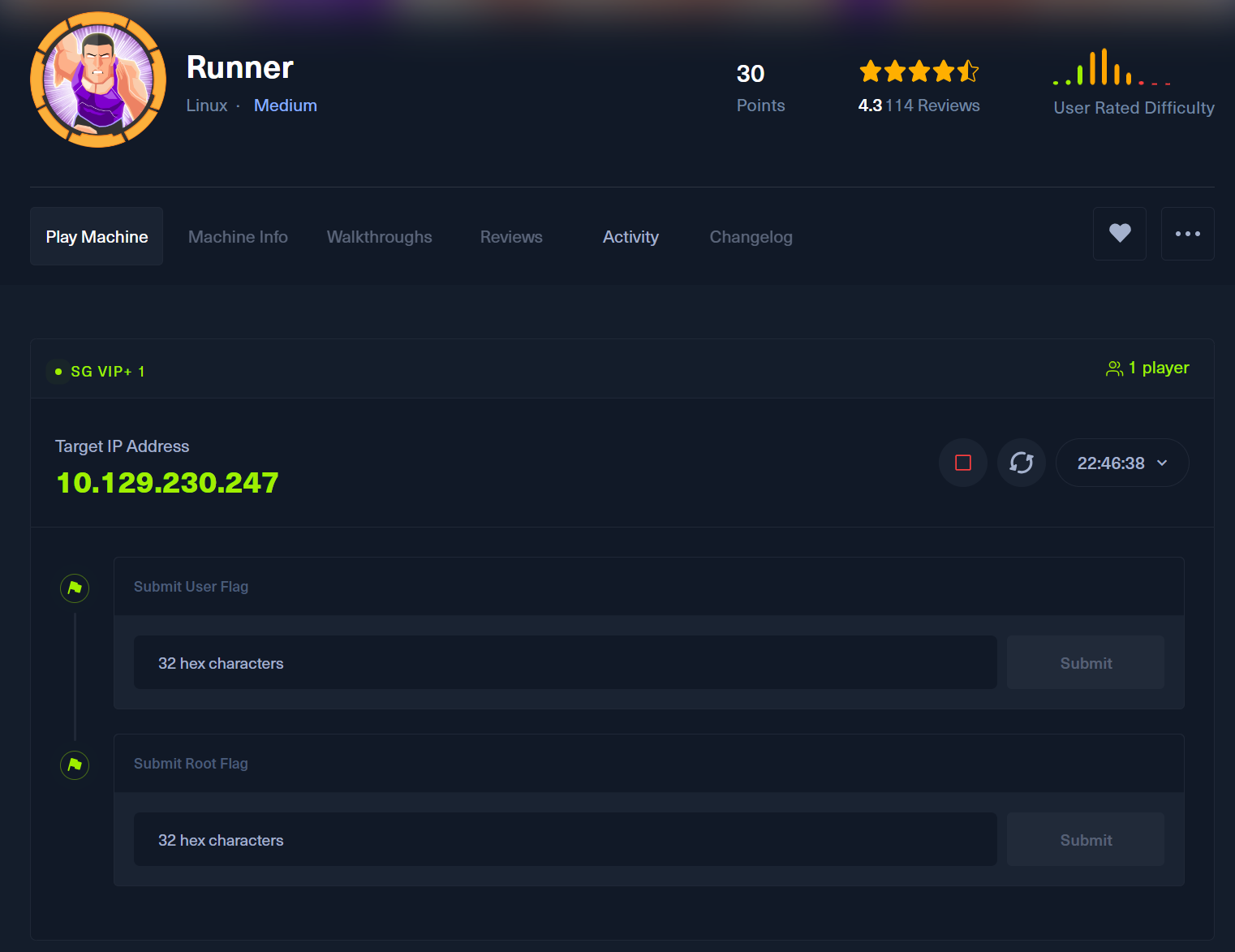Open the more options ellipsis menu

[1188, 234]
